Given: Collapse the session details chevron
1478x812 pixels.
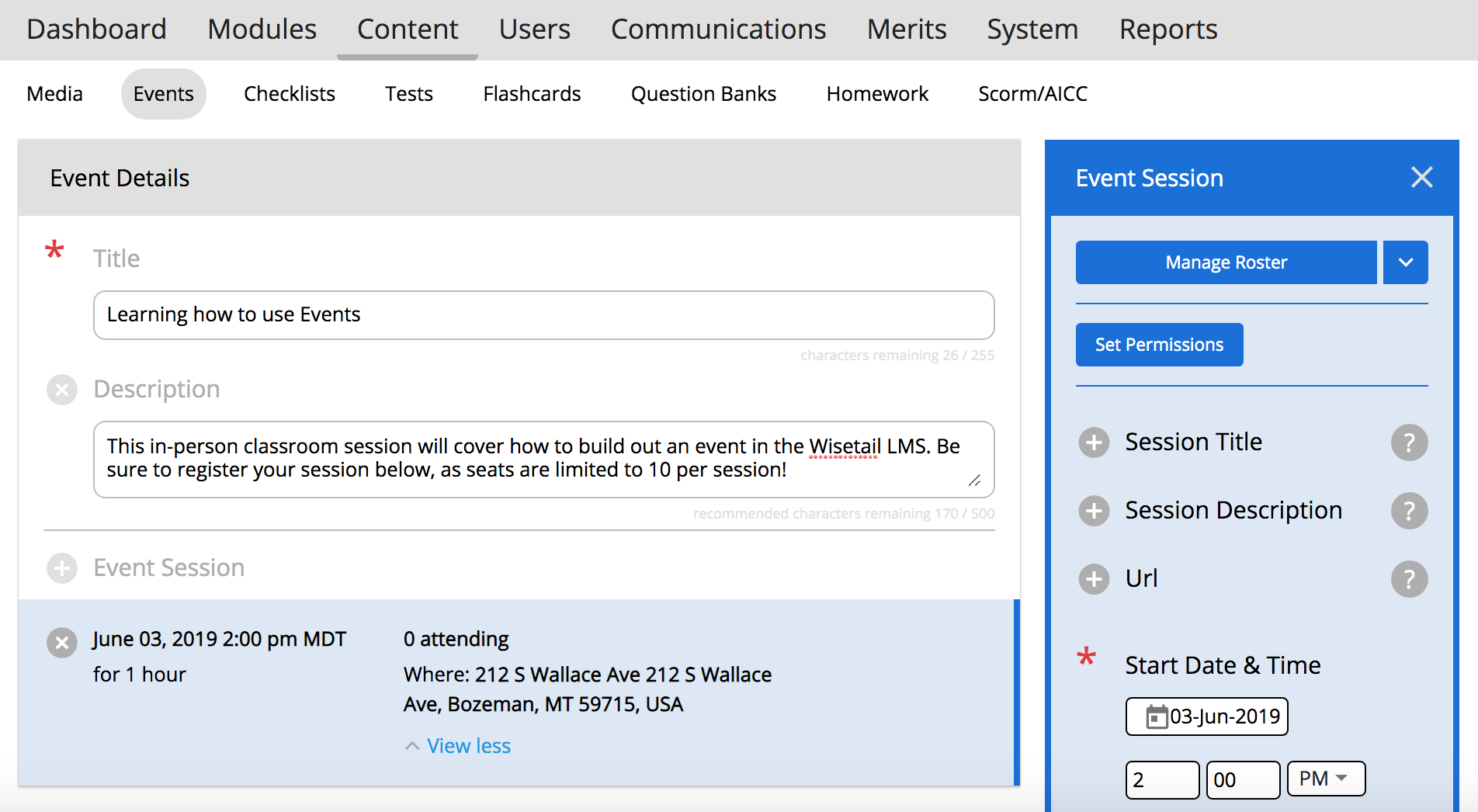Looking at the screenshot, I should (x=412, y=746).
